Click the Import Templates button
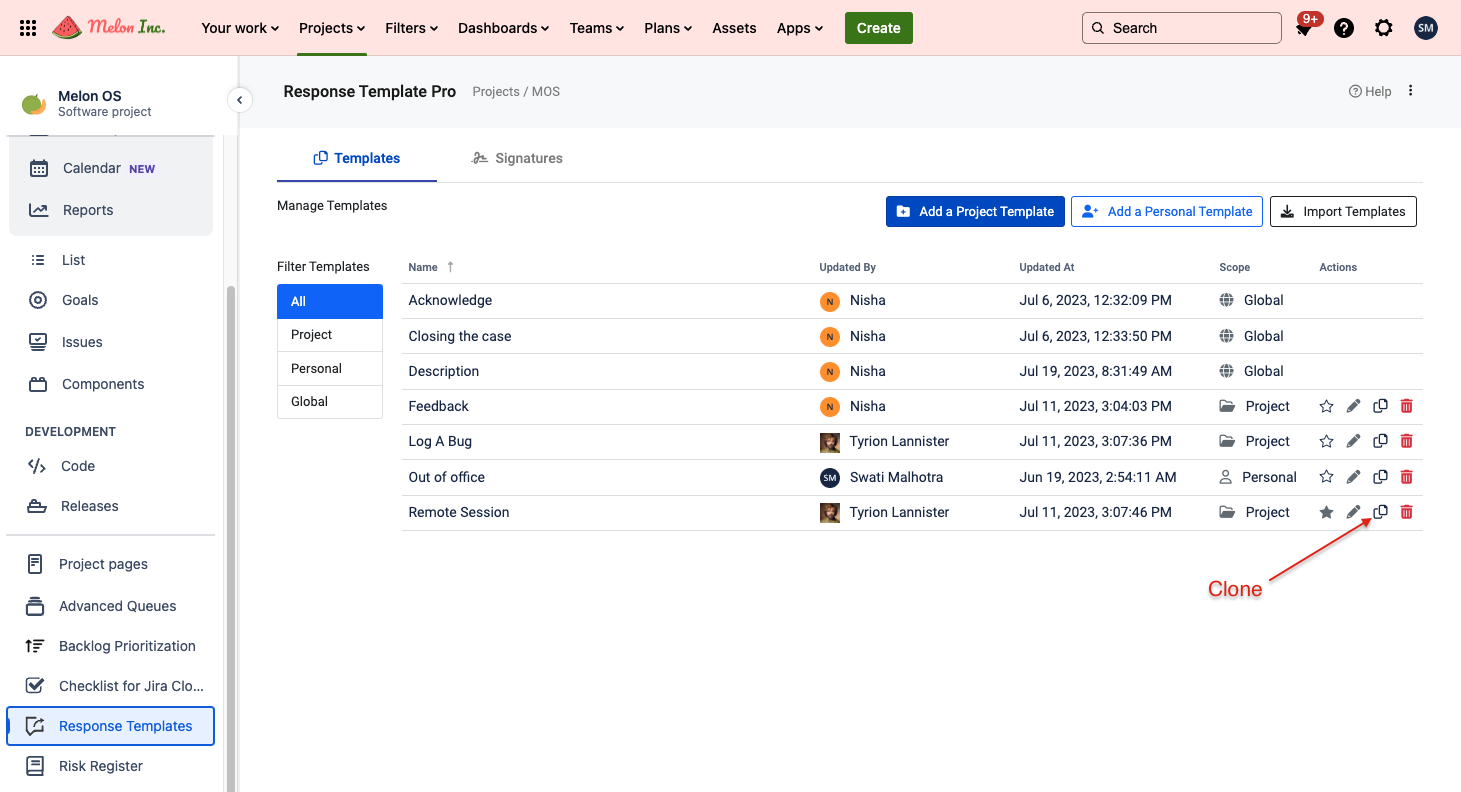 (x=1342, y=211)
